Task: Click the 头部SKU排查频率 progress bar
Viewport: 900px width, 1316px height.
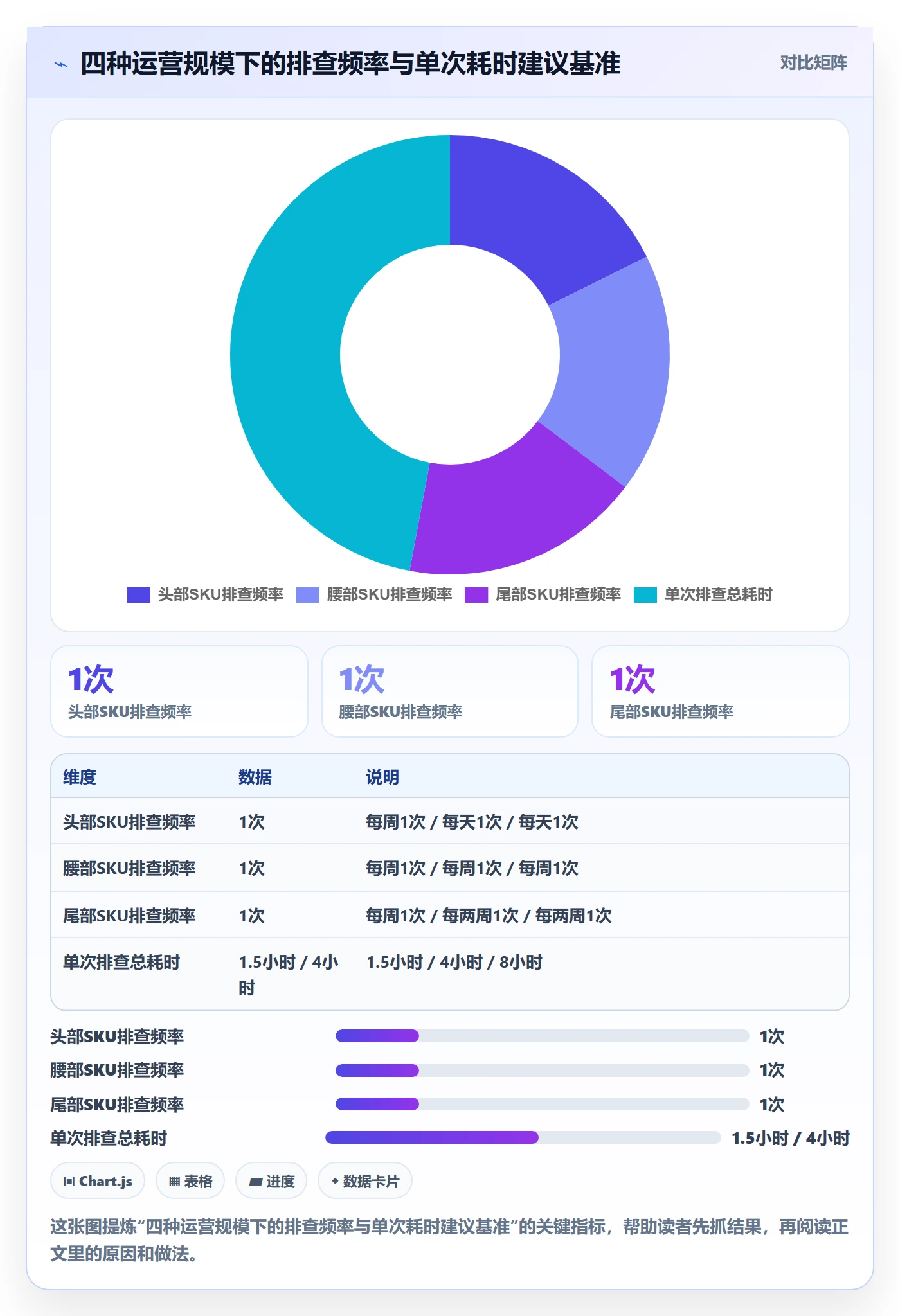Action: (x=542, y=1036)
